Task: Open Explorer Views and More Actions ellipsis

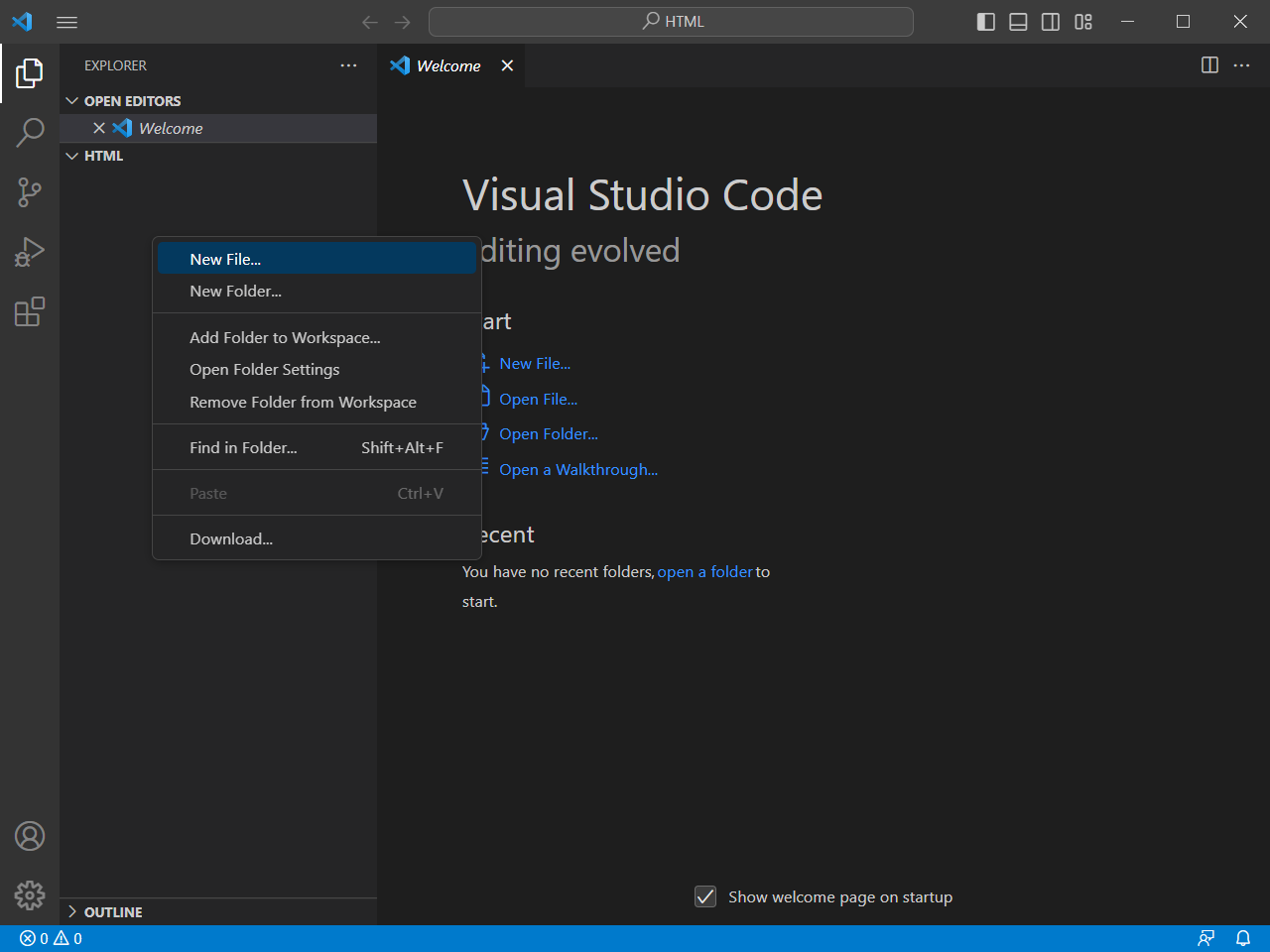Action: click(348, 65)
